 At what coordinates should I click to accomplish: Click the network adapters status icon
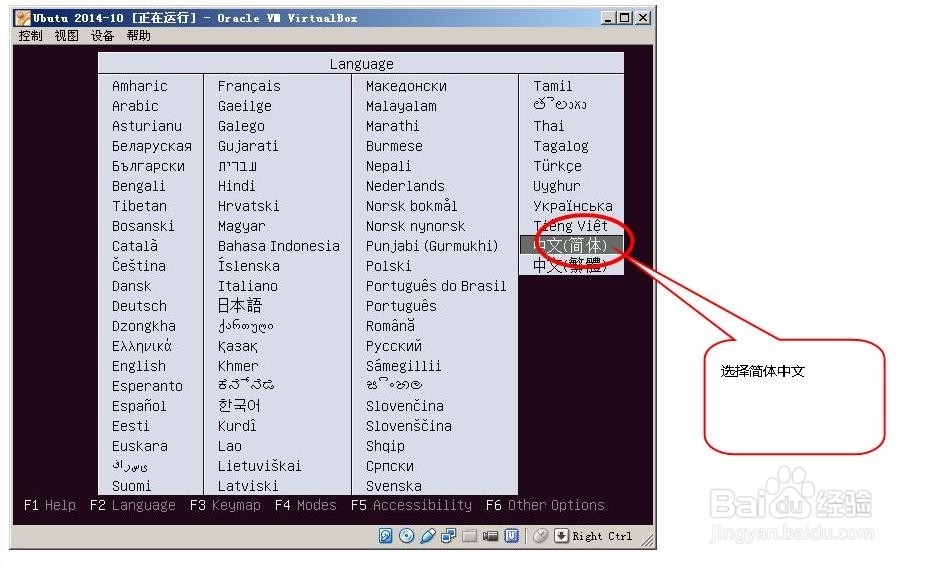click(448, 536)
